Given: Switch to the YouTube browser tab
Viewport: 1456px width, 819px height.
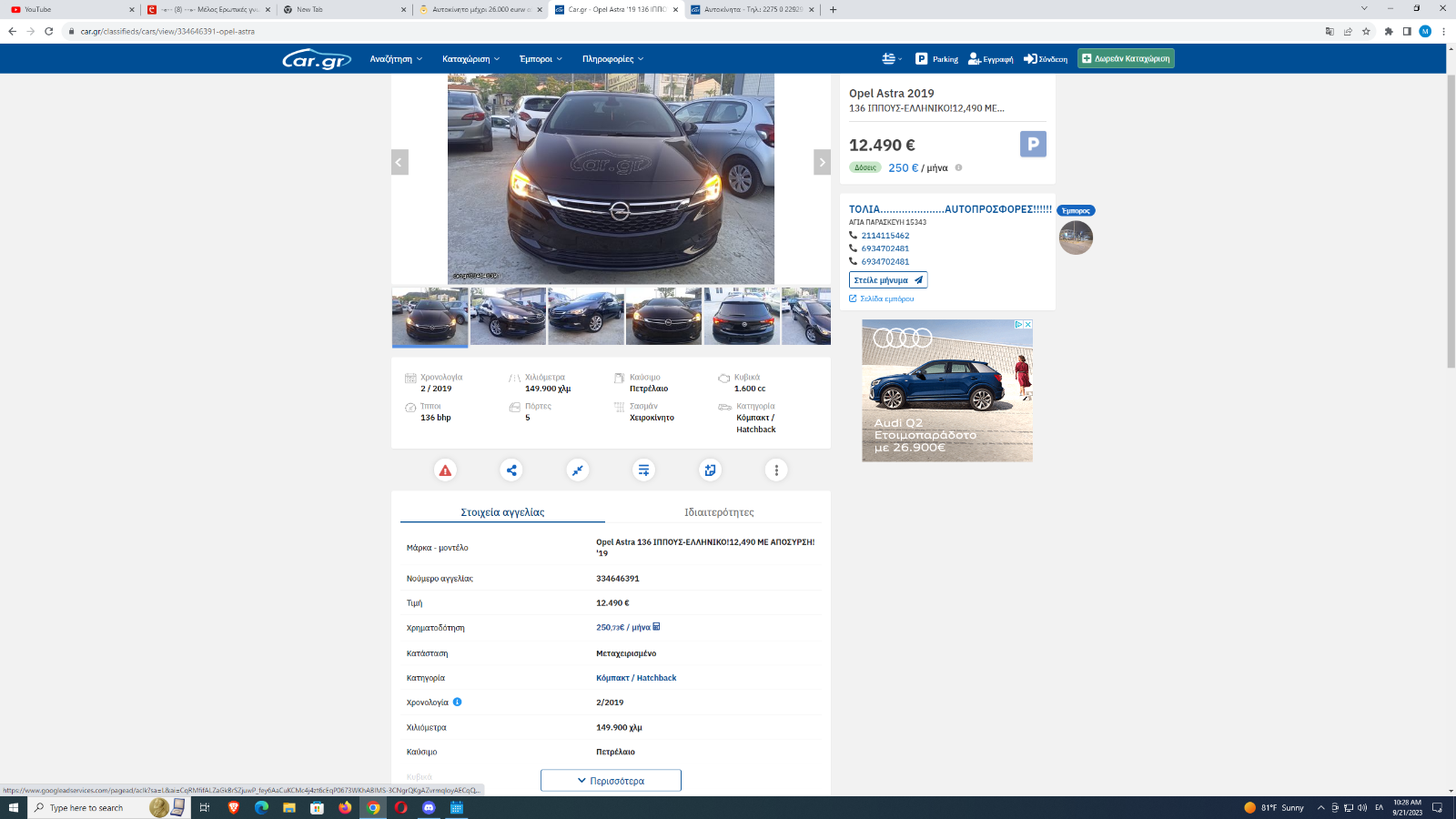Looking at the screenshot, I should [71, 9].
